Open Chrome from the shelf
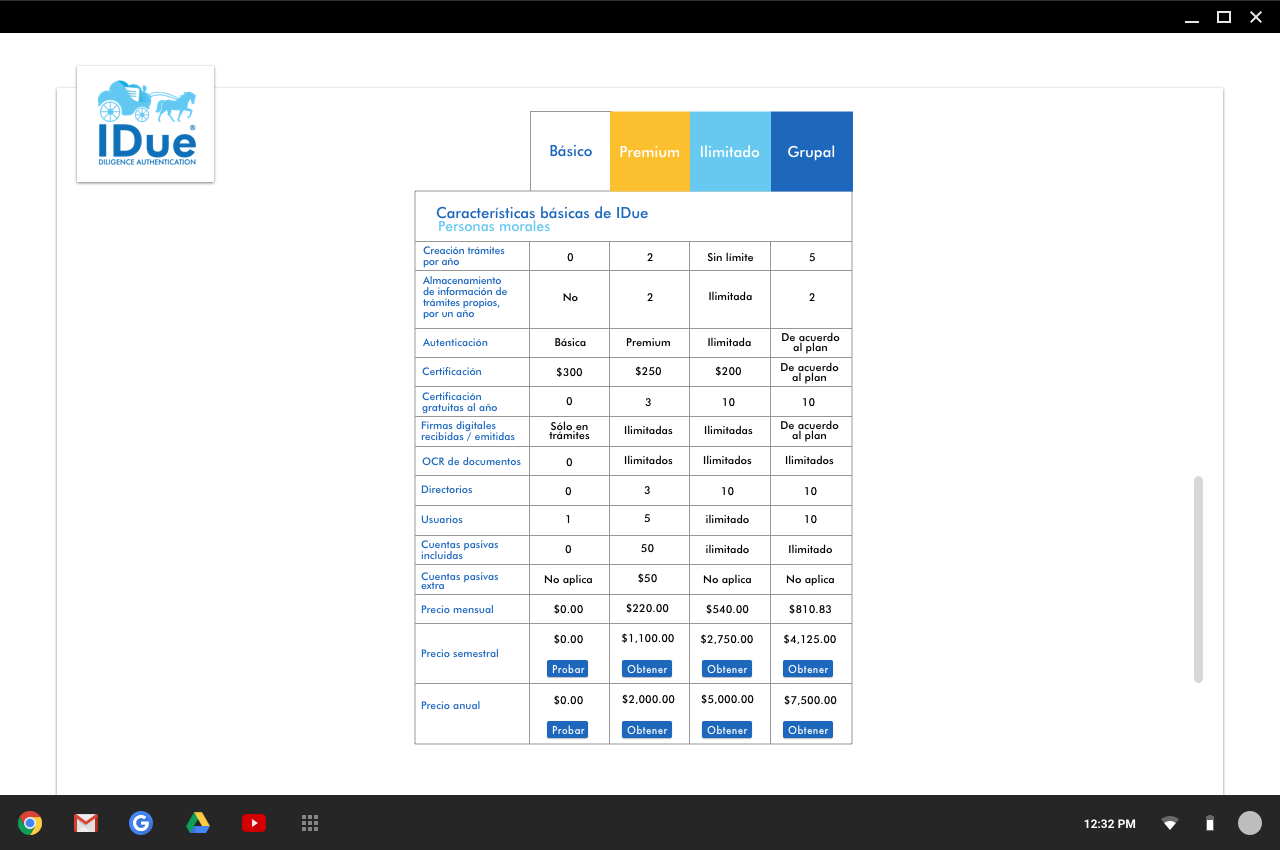Screen dimensions: 1280x850 (30, 823)
